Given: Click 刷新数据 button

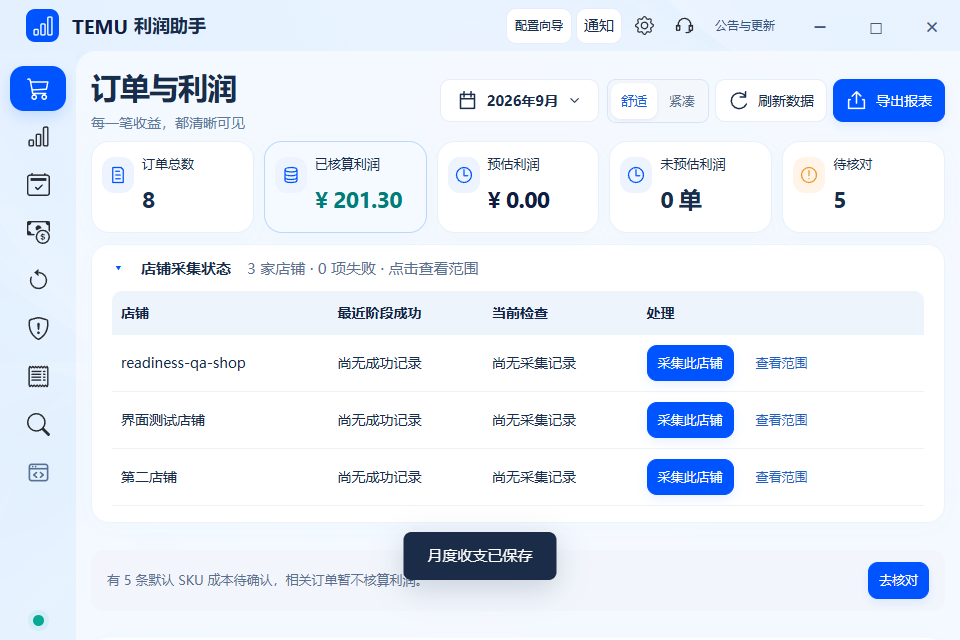Looking at the screenshot, I should click(771, 100).
